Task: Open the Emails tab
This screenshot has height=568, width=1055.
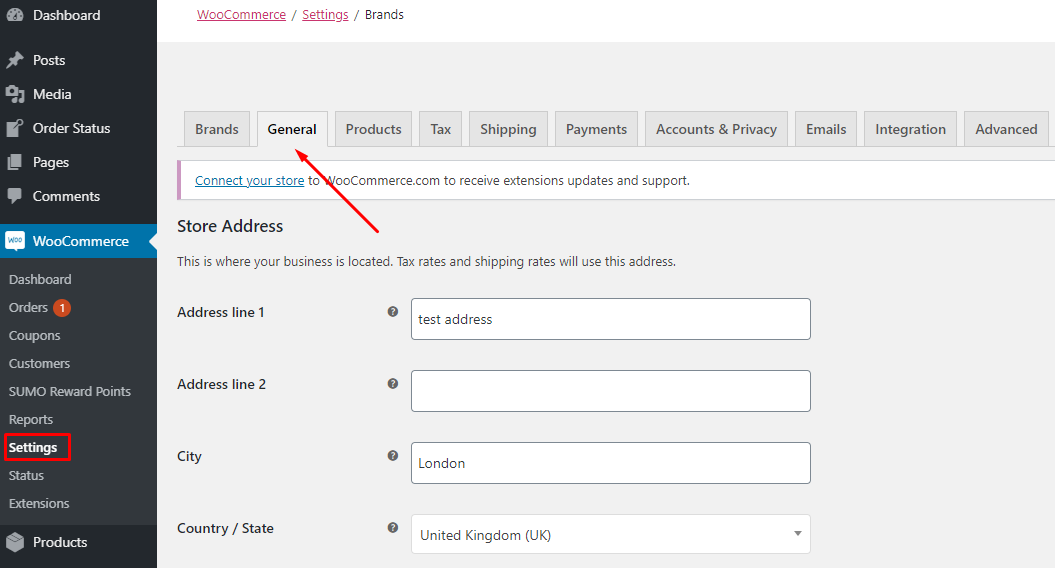Action: point(826,129)
